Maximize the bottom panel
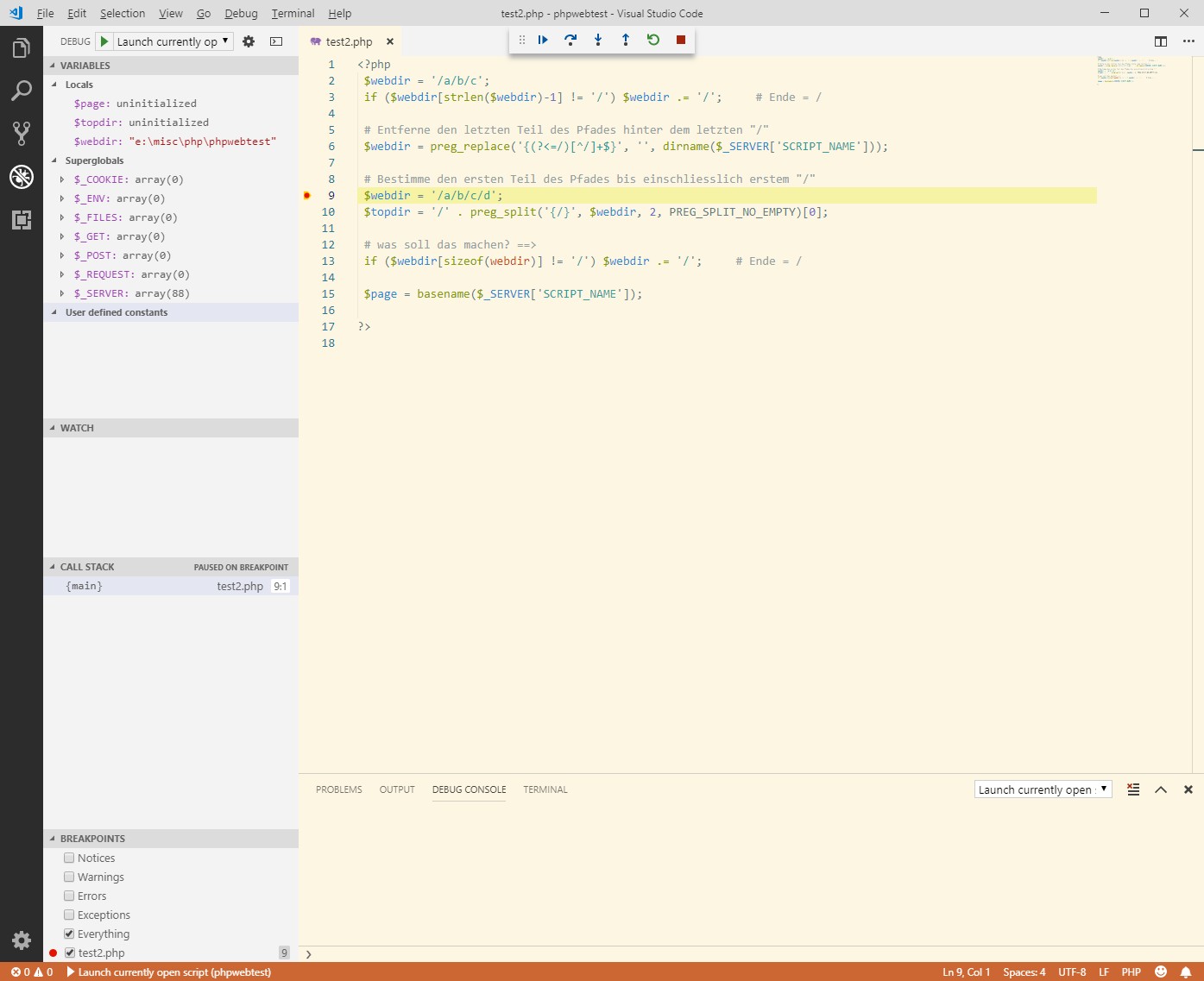The image size is (1204, 981). [1161, 789]
